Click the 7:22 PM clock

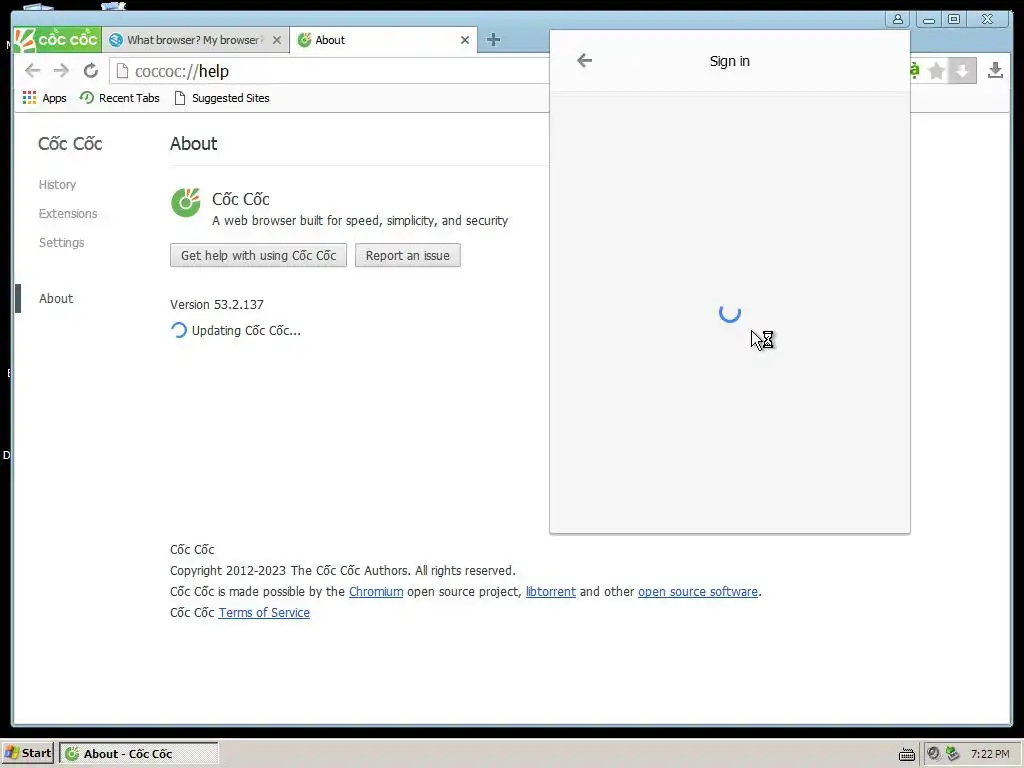coord(990,754)
